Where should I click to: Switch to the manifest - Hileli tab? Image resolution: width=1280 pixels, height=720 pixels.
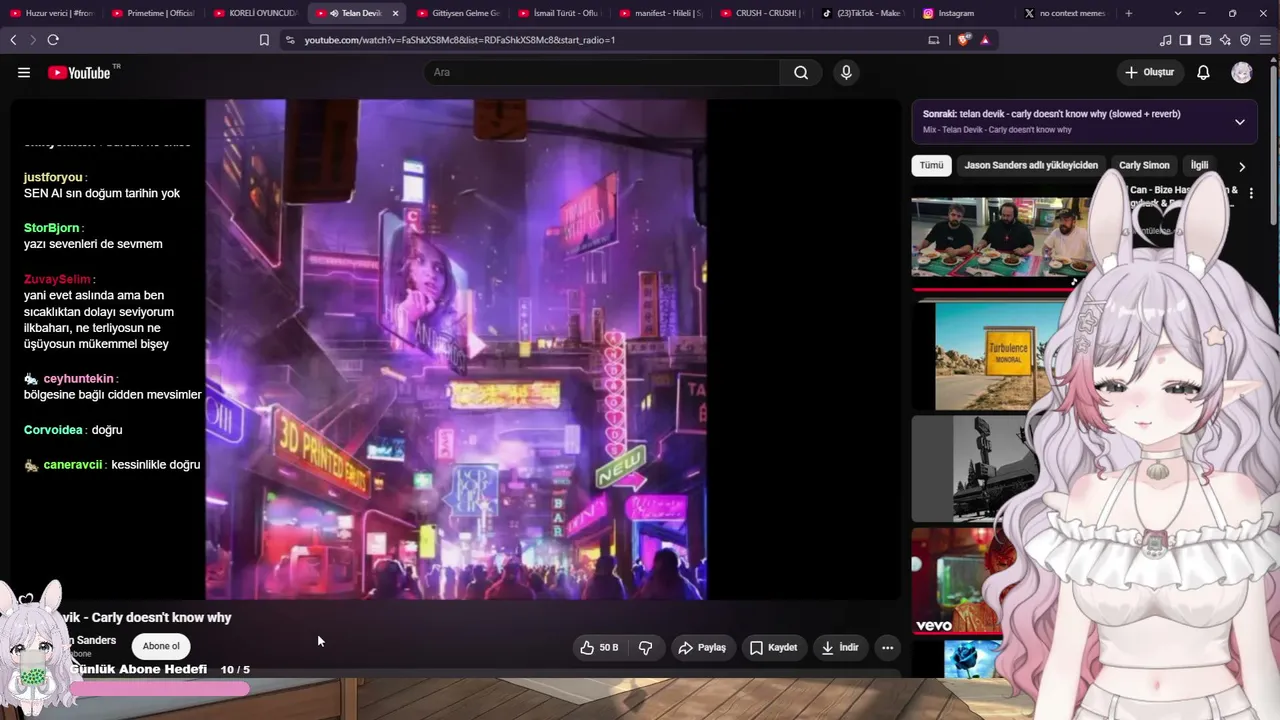[662, 13]
